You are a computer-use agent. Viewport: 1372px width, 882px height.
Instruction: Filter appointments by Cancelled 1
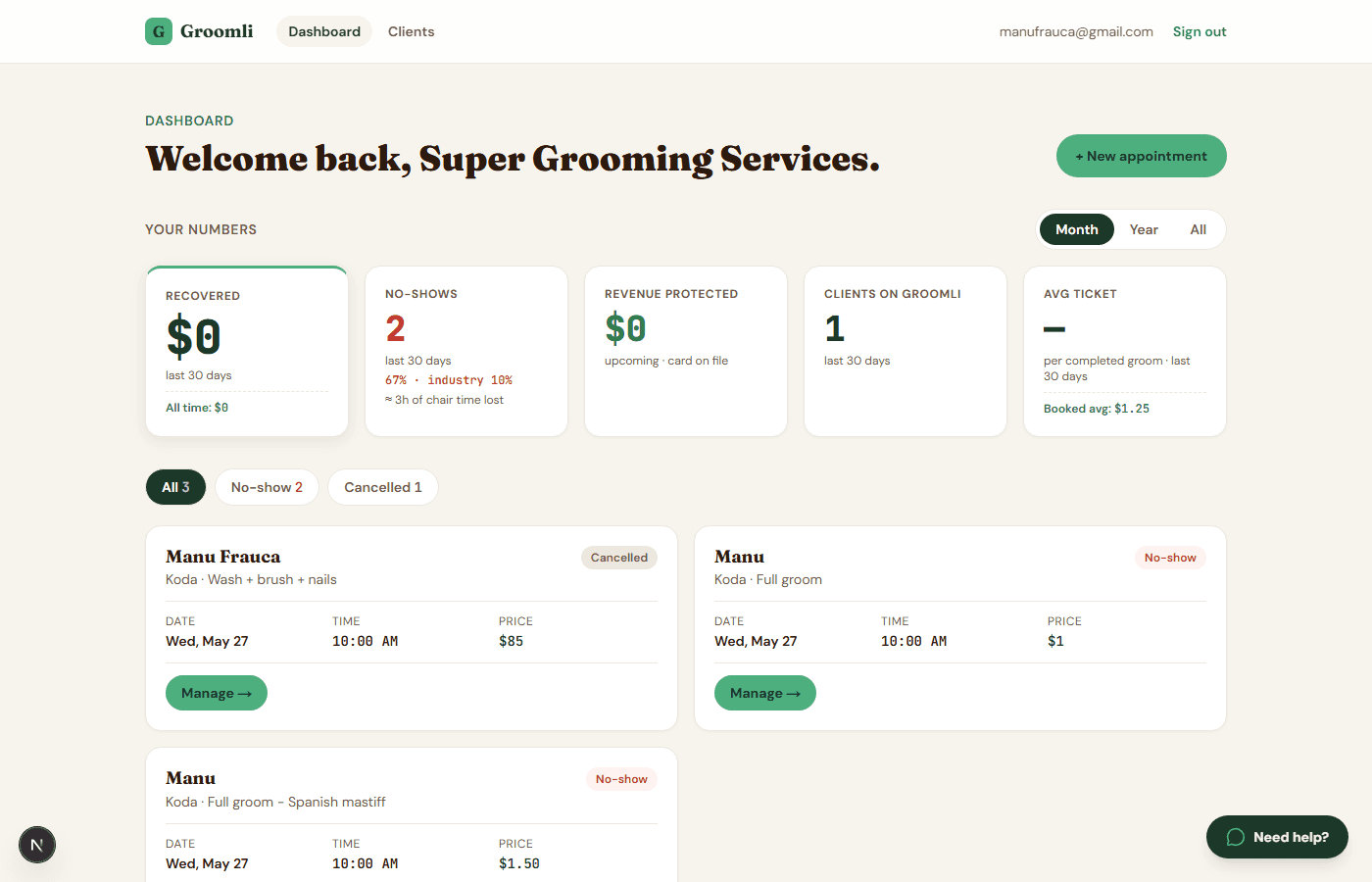(x=383, y=487)
